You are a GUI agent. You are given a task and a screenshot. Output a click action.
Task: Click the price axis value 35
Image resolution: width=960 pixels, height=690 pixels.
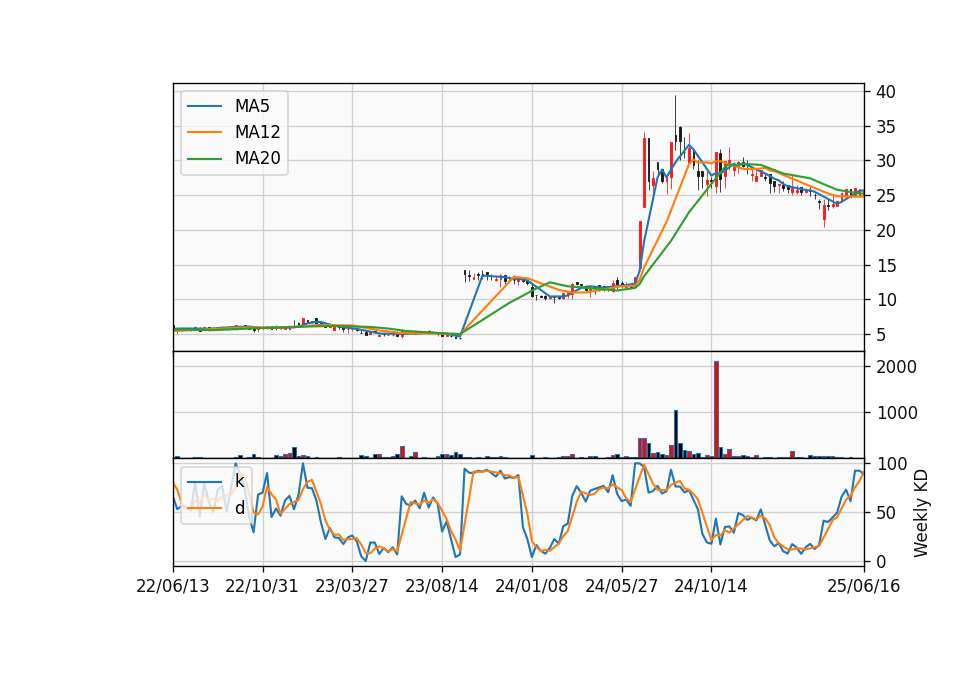tap(886, 127)
